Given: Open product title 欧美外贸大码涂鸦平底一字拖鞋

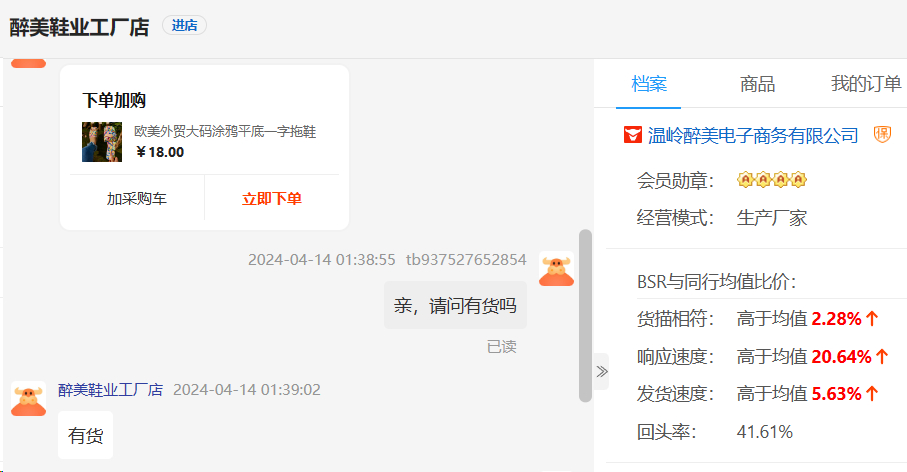Looking at the screenshot, I should point(225,132).
